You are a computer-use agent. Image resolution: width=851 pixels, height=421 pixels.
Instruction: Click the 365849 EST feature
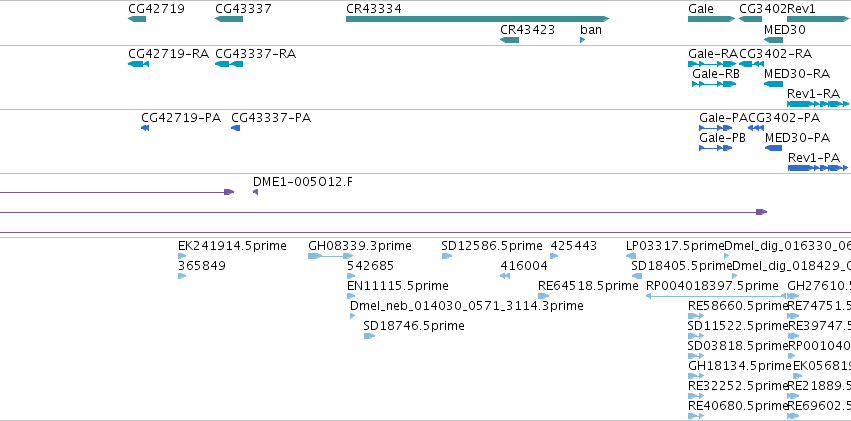182,276
